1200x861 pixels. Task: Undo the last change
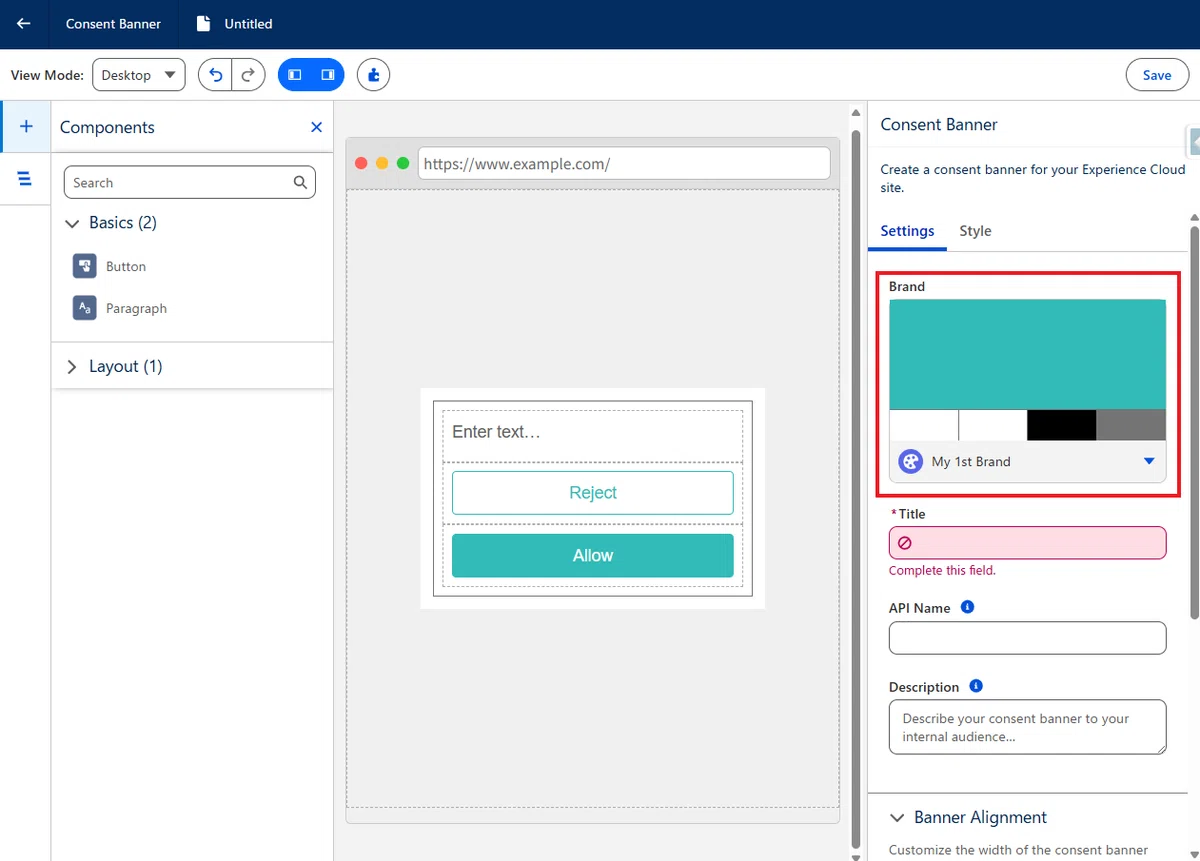point(215,75)
